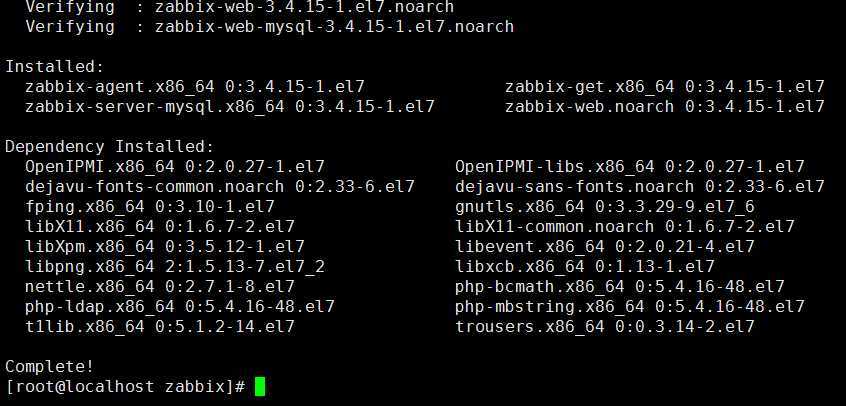The width and height of the screenshot is (846, 406).
Task: Click the gnutls.x86_64 dependency entry
Action: coord(605,206)
